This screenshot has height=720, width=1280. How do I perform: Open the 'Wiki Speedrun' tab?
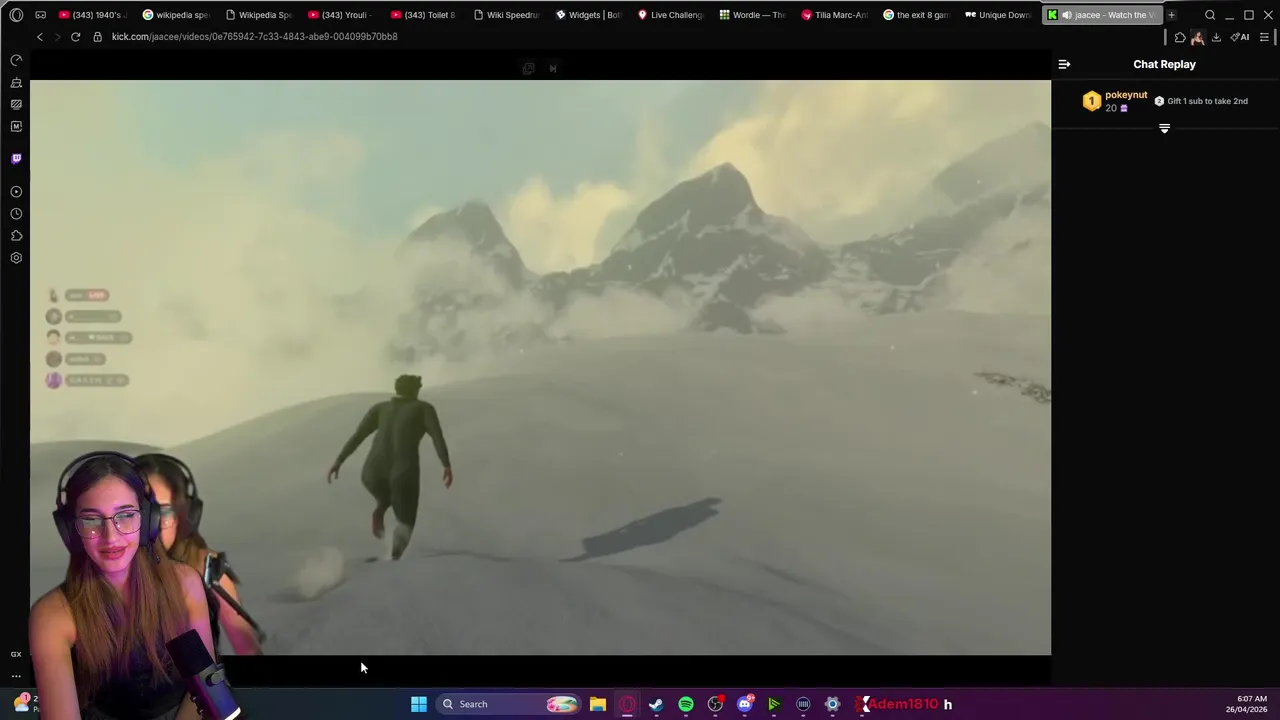click(x=506, y=15)
